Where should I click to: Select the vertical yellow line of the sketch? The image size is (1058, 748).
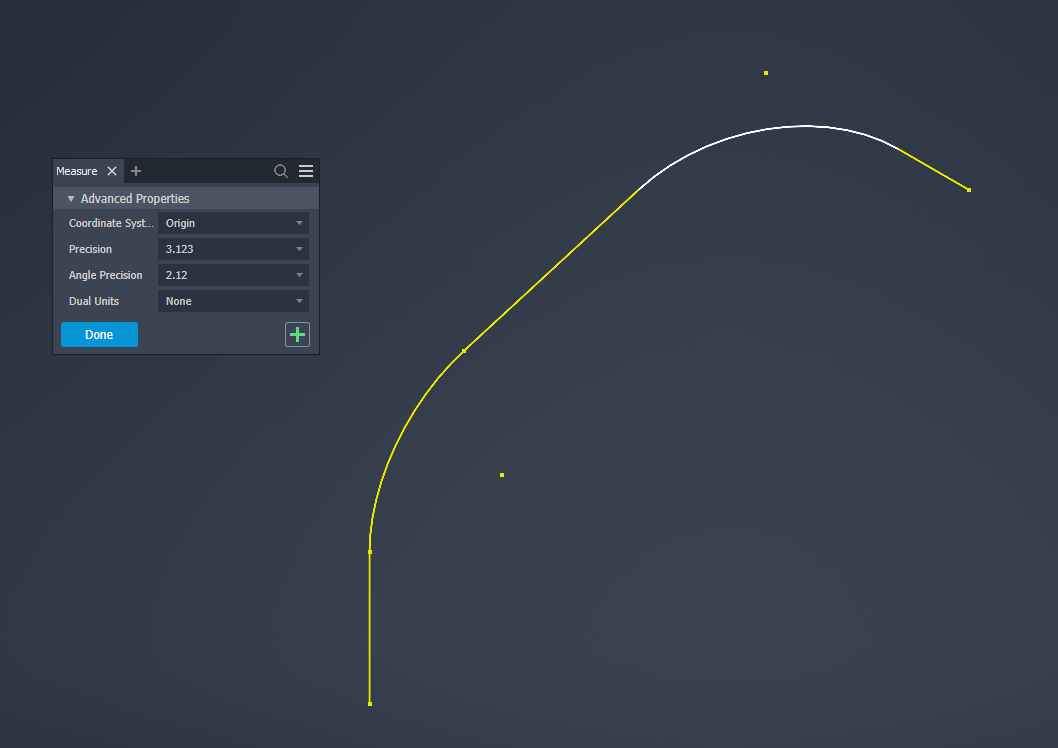[x=370, y=627]
